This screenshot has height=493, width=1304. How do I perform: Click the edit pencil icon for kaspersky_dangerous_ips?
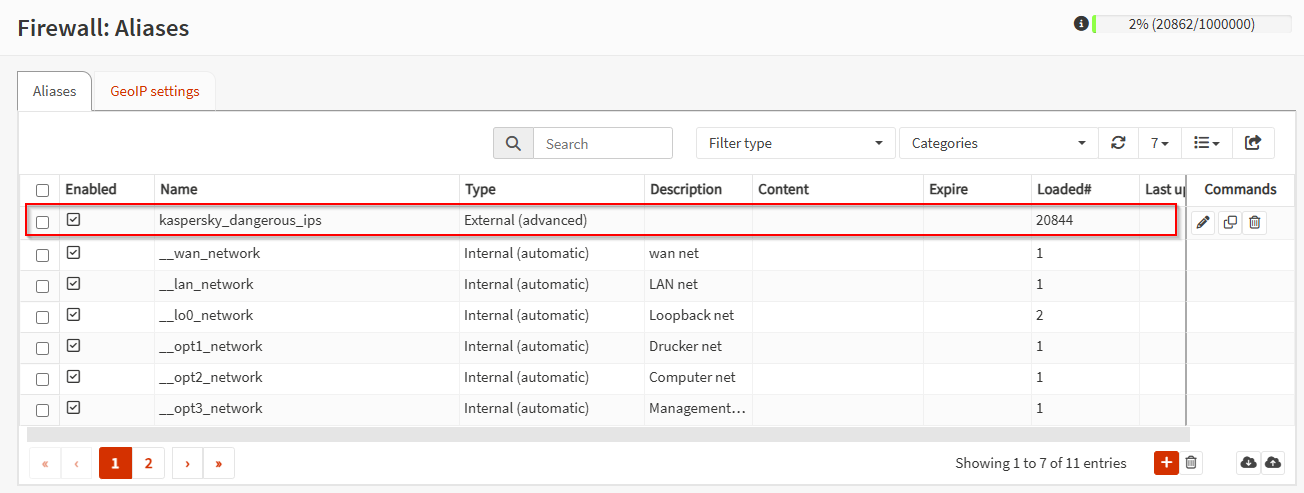[x=1204, y=223]
